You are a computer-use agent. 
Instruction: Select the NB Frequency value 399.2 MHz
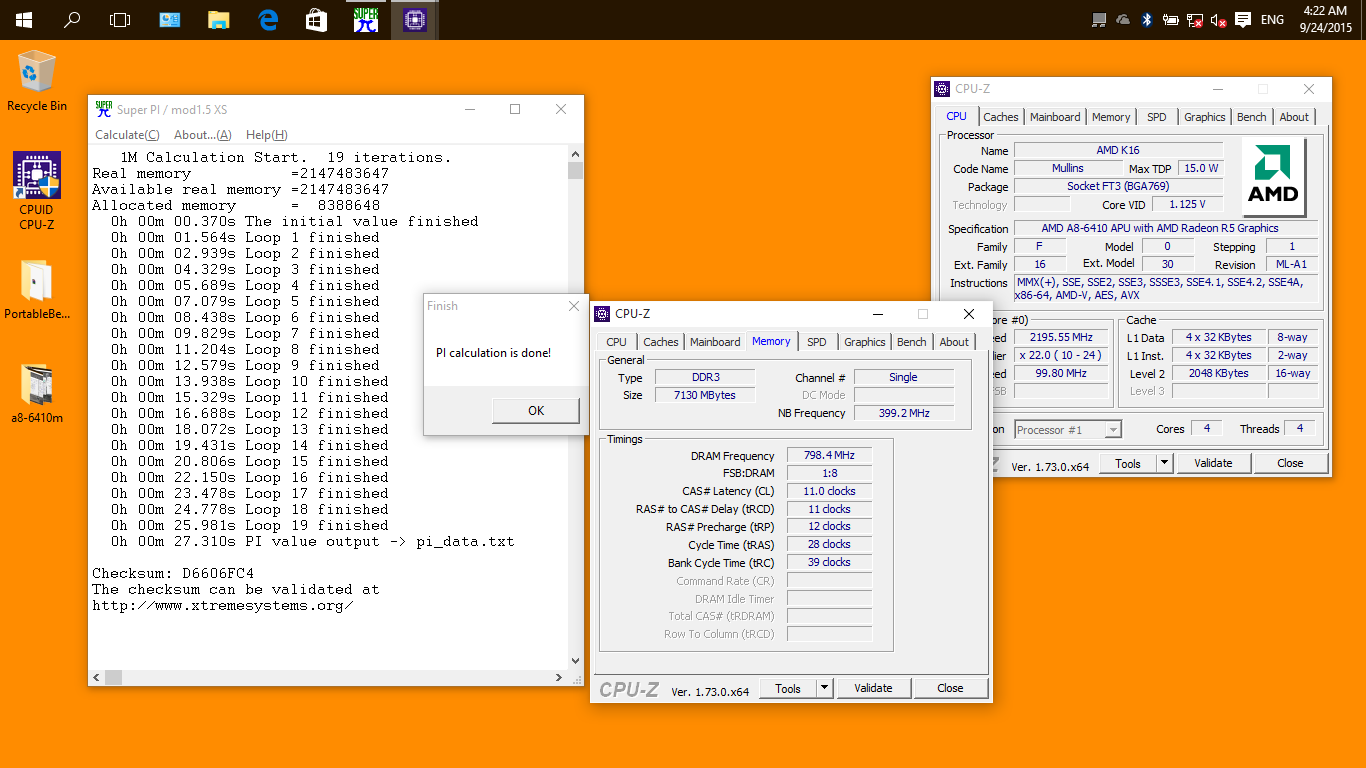click(x=902, y=413)
